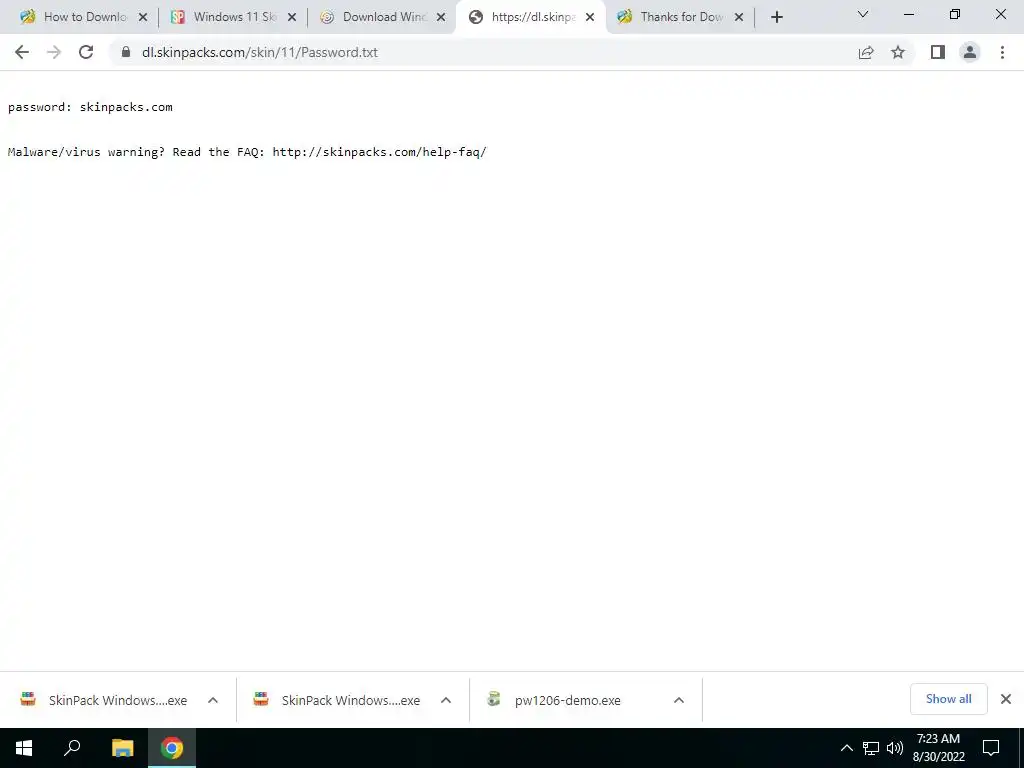Click the skinpacks.com/help-faq URL text

click(379, 152)
